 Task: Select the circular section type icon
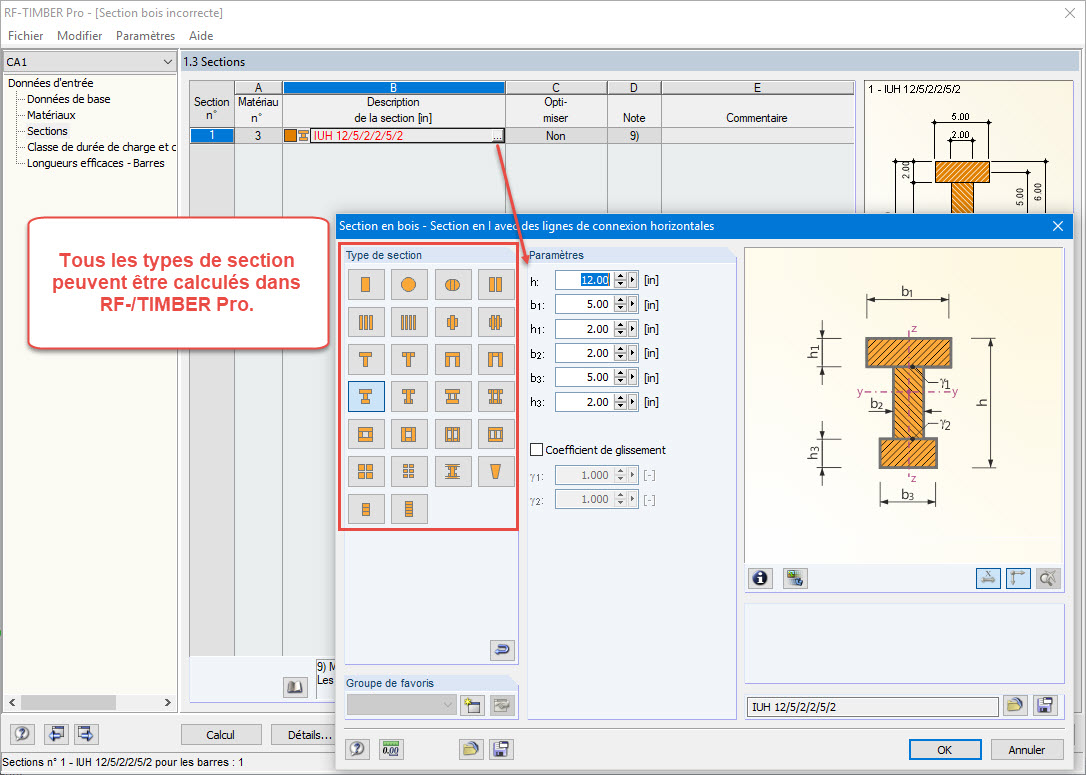(409, 284)
